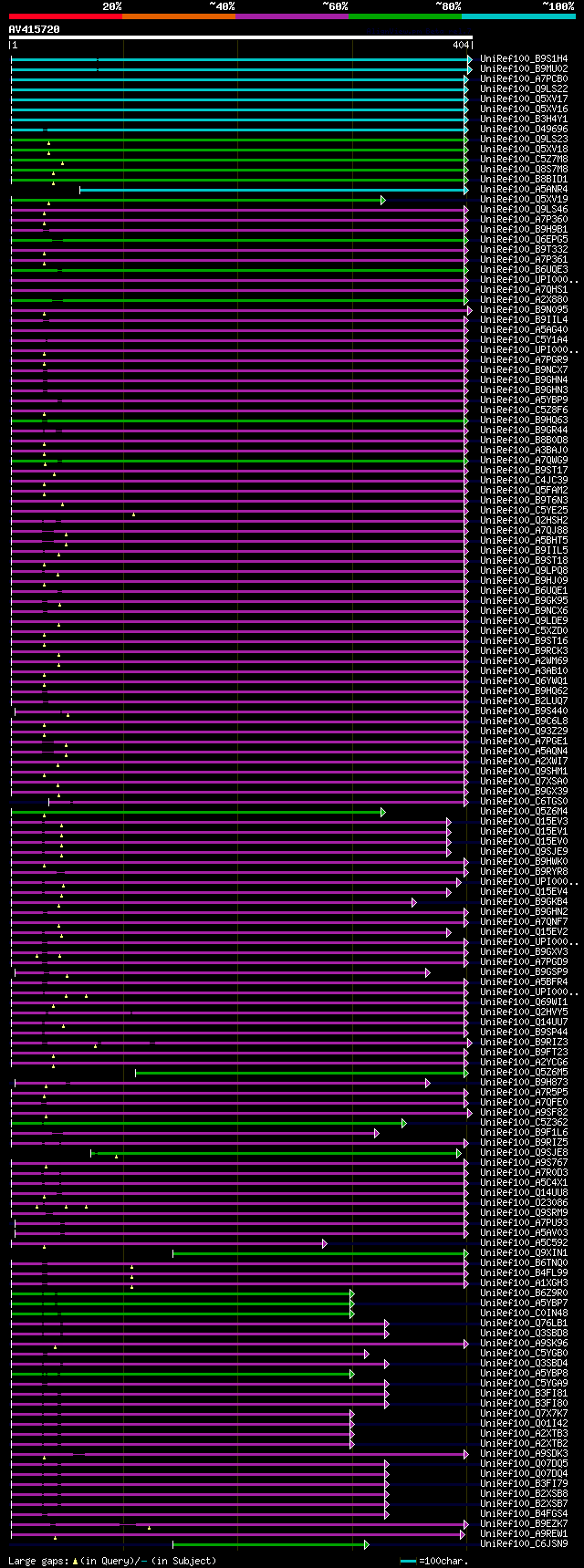
Task: Click the green ~80% identity legend segment
Action: 404,16
